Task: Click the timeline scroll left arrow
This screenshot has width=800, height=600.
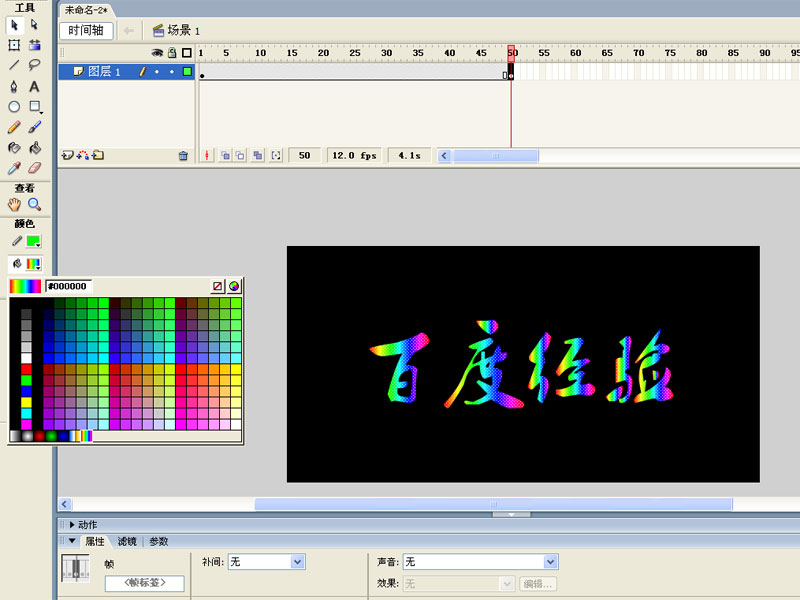Action: 444,156
